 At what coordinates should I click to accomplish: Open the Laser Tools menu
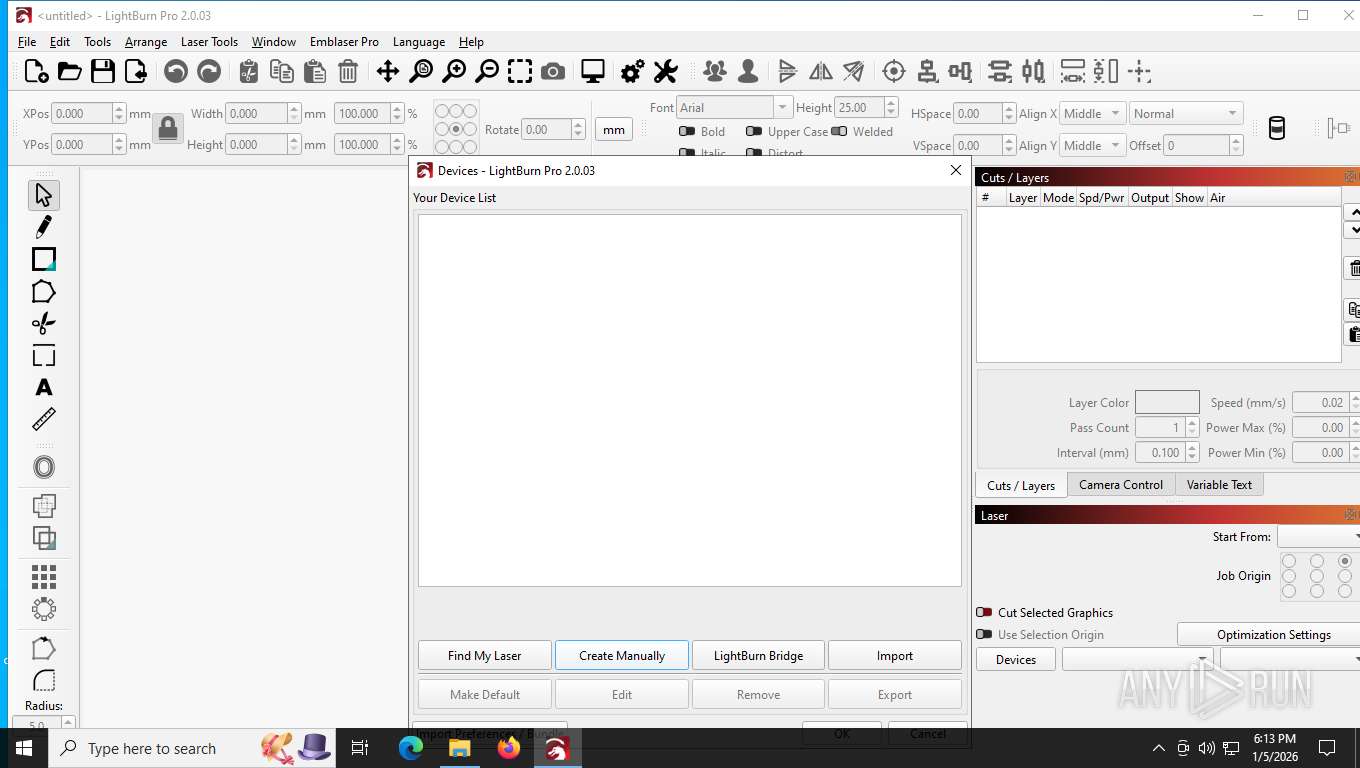pos(209,42)
